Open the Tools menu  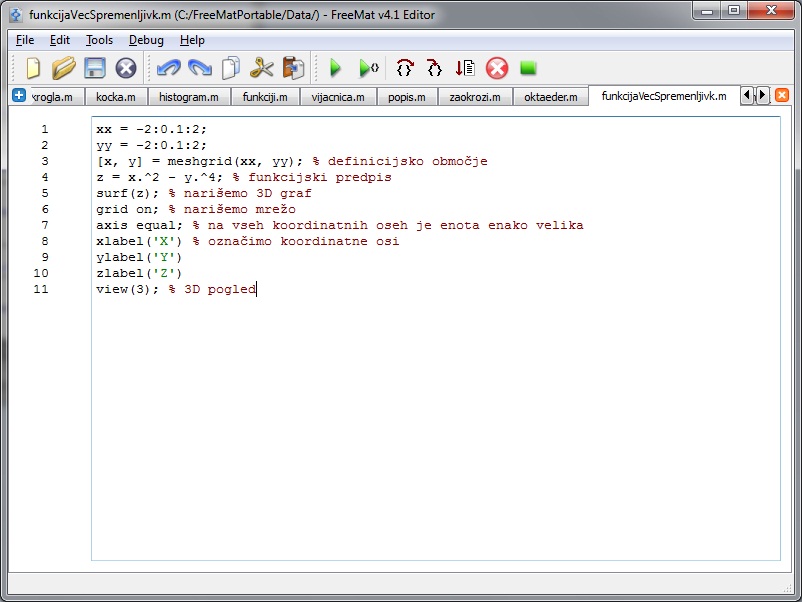tap(99, 40)
